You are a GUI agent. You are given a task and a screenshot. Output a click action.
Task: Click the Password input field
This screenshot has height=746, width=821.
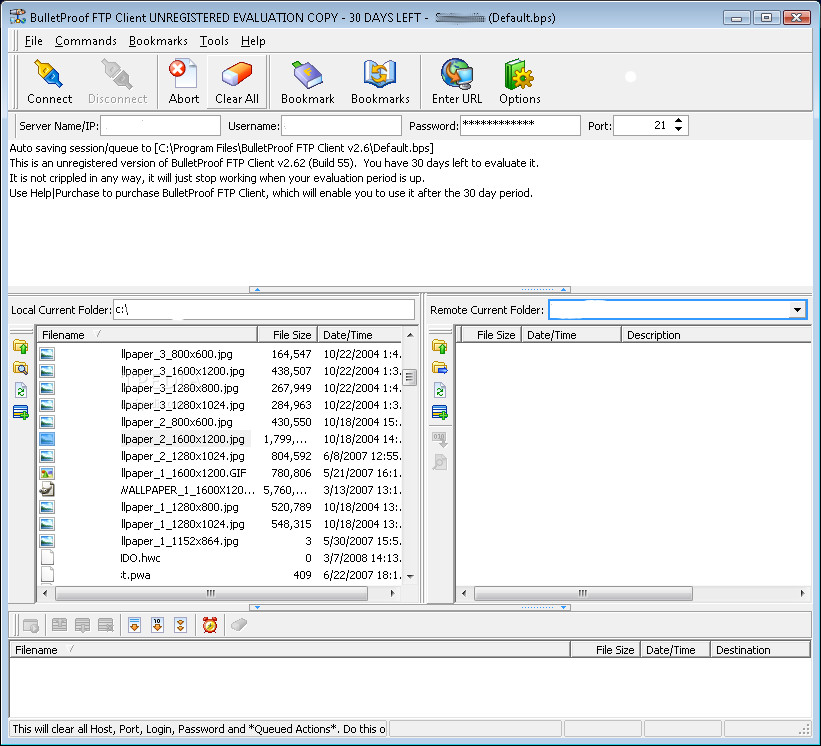click(x=520, y=126)
